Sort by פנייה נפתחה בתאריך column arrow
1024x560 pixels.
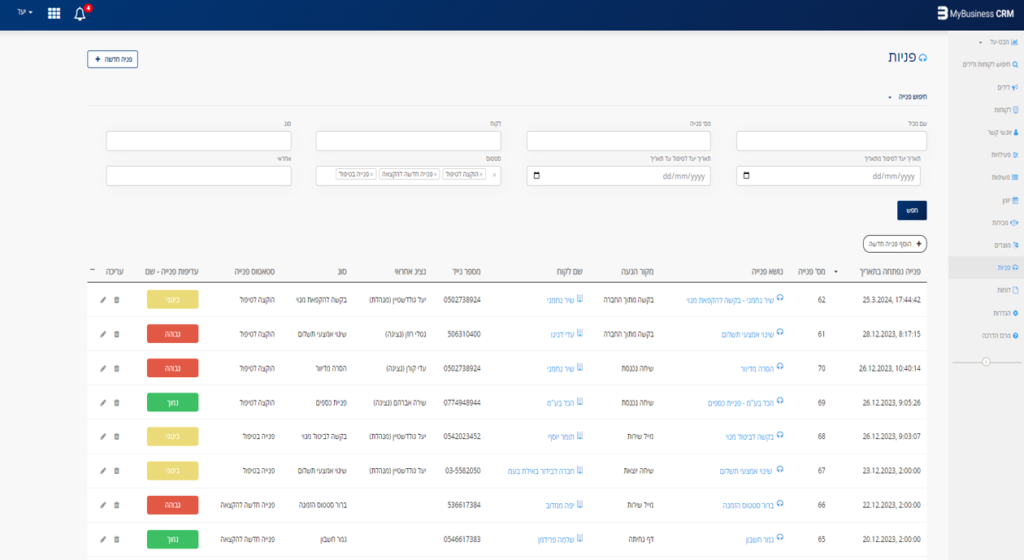[836, 272]
